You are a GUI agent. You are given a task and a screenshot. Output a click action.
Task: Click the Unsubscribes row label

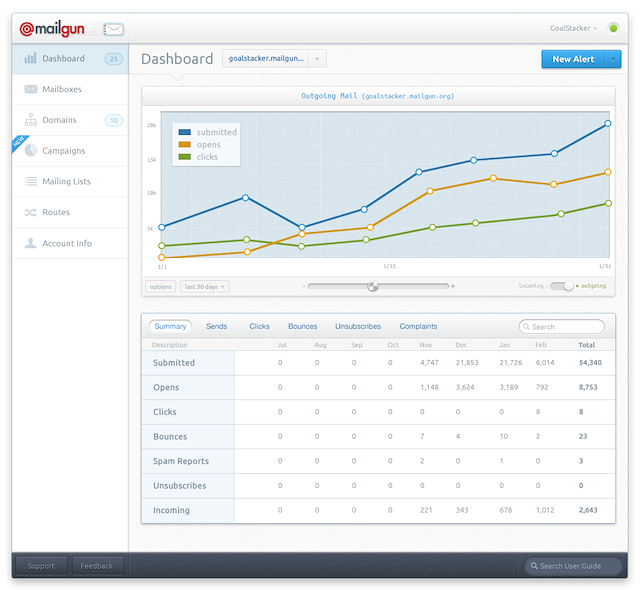click(180, 486)
